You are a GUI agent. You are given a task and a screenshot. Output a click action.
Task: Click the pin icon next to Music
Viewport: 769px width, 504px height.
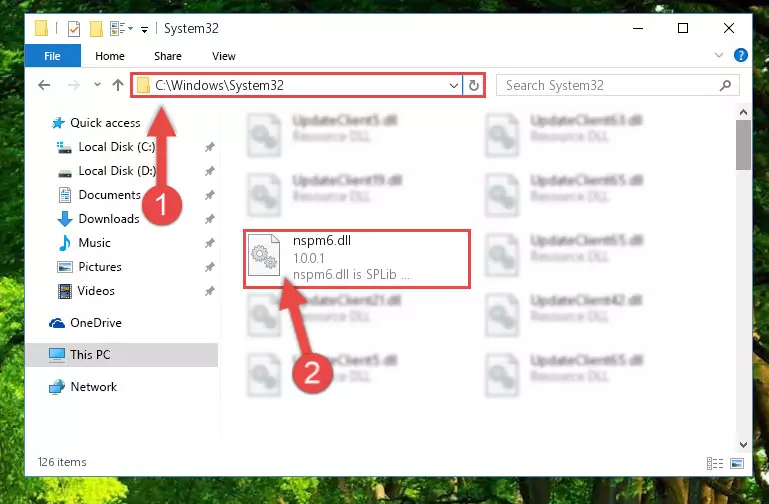[209, 243]
